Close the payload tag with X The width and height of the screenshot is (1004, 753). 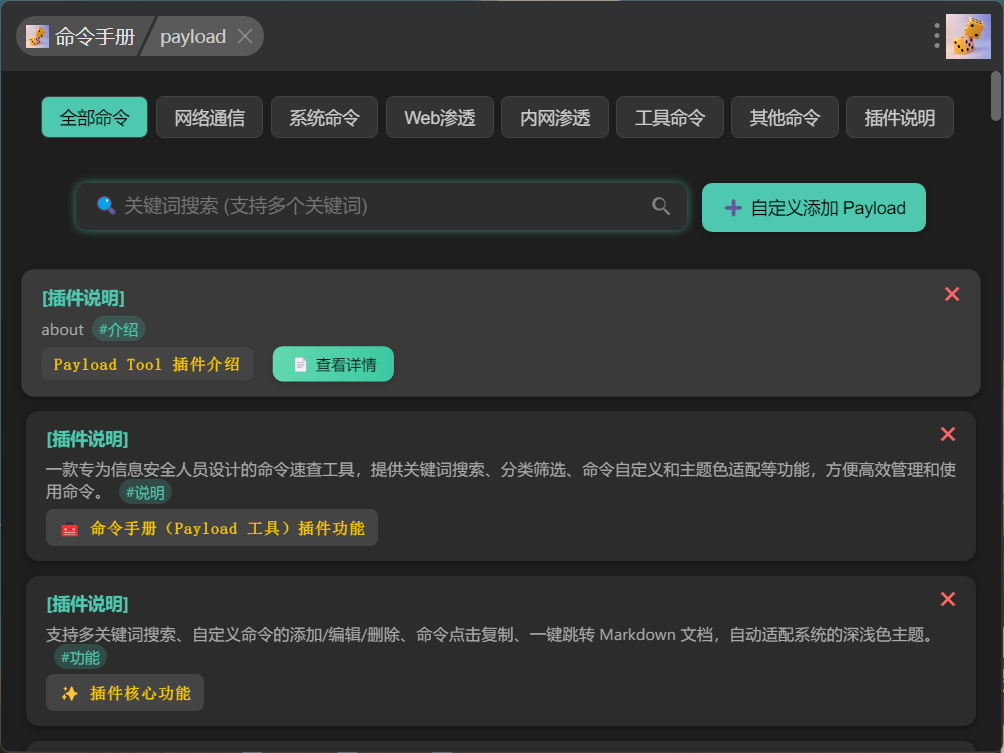point(245,36)
